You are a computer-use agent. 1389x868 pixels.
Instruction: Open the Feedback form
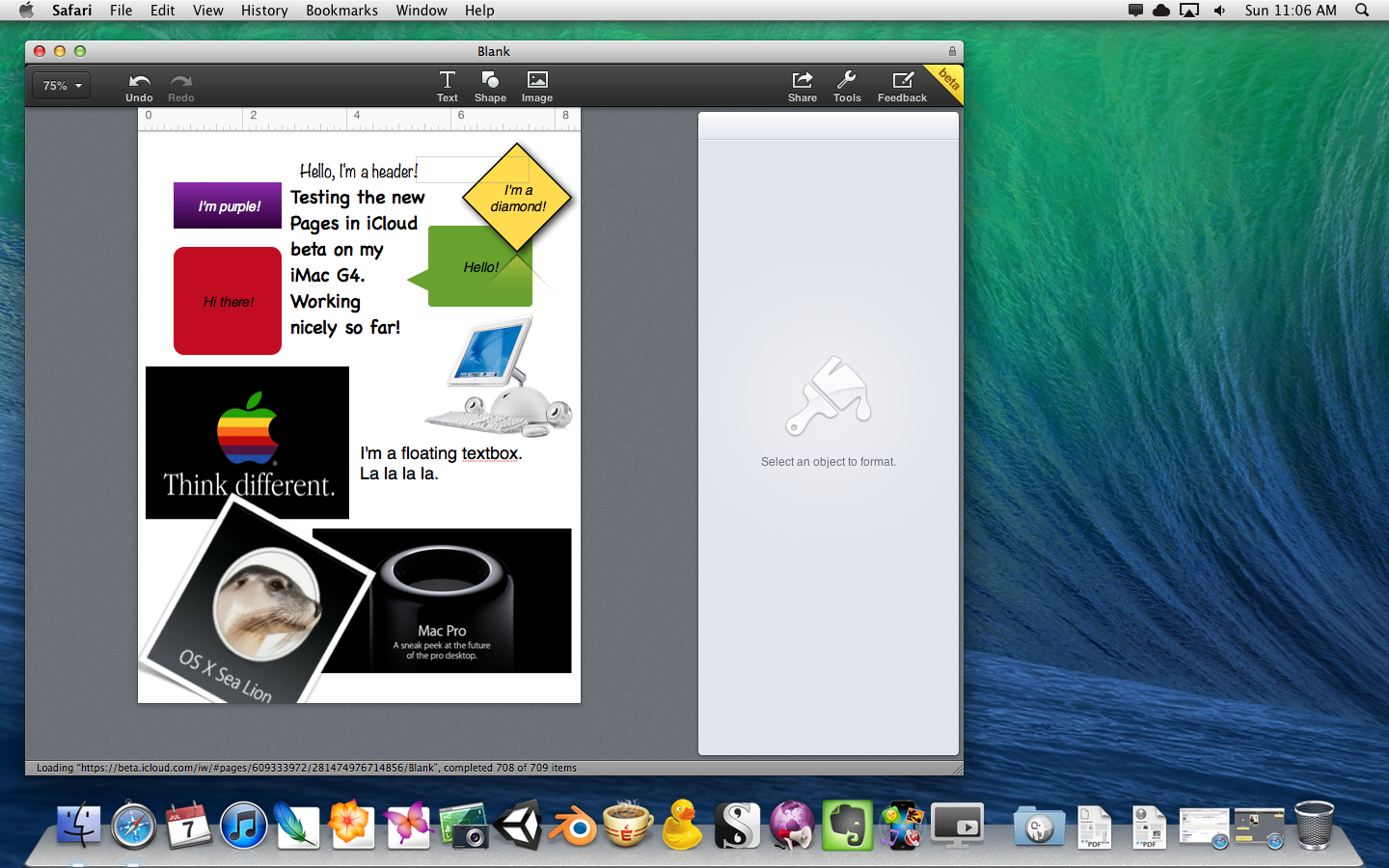902,86
